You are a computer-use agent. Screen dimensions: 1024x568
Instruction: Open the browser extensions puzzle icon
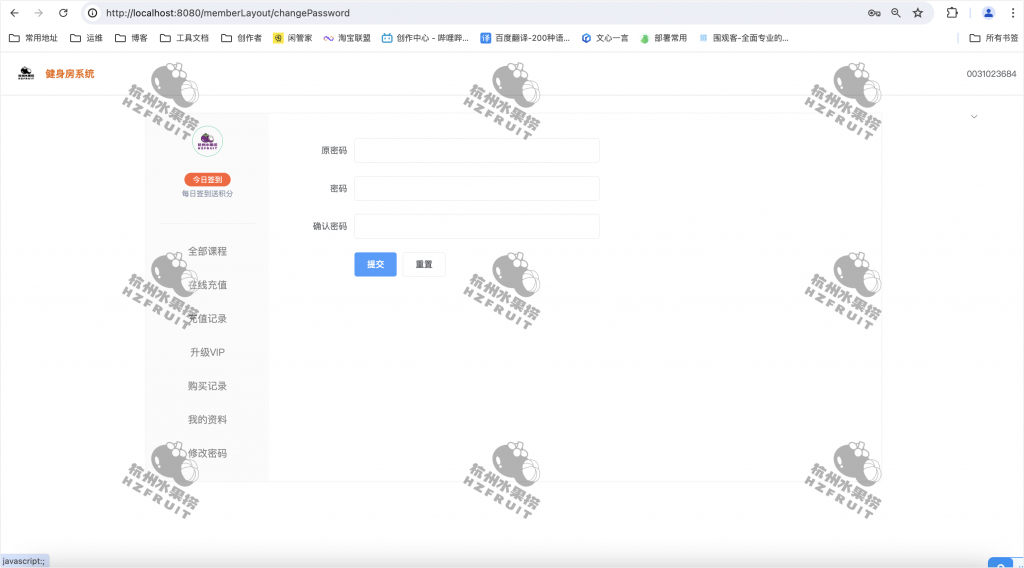pos(952,13)
